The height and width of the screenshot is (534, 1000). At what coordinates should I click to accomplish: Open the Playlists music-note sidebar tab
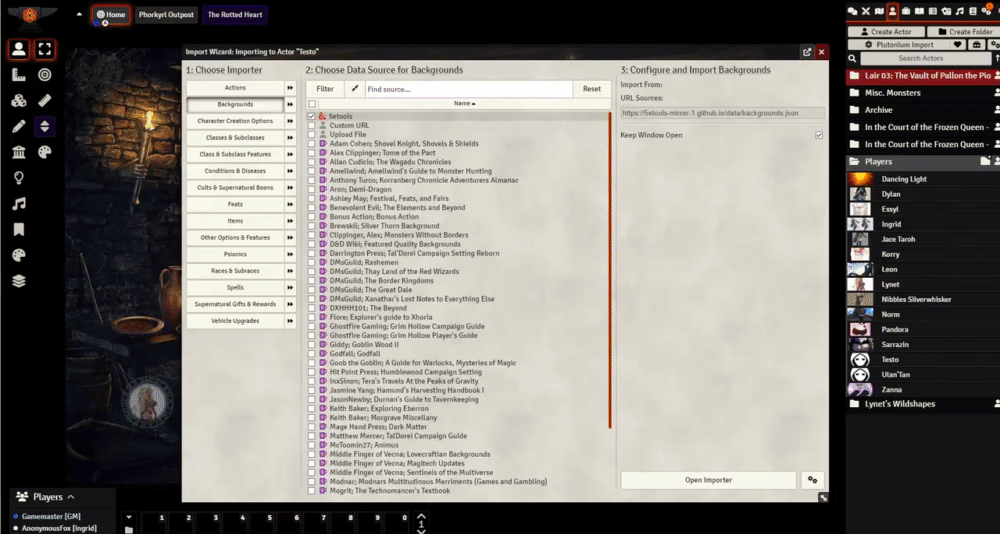(959, 11)
